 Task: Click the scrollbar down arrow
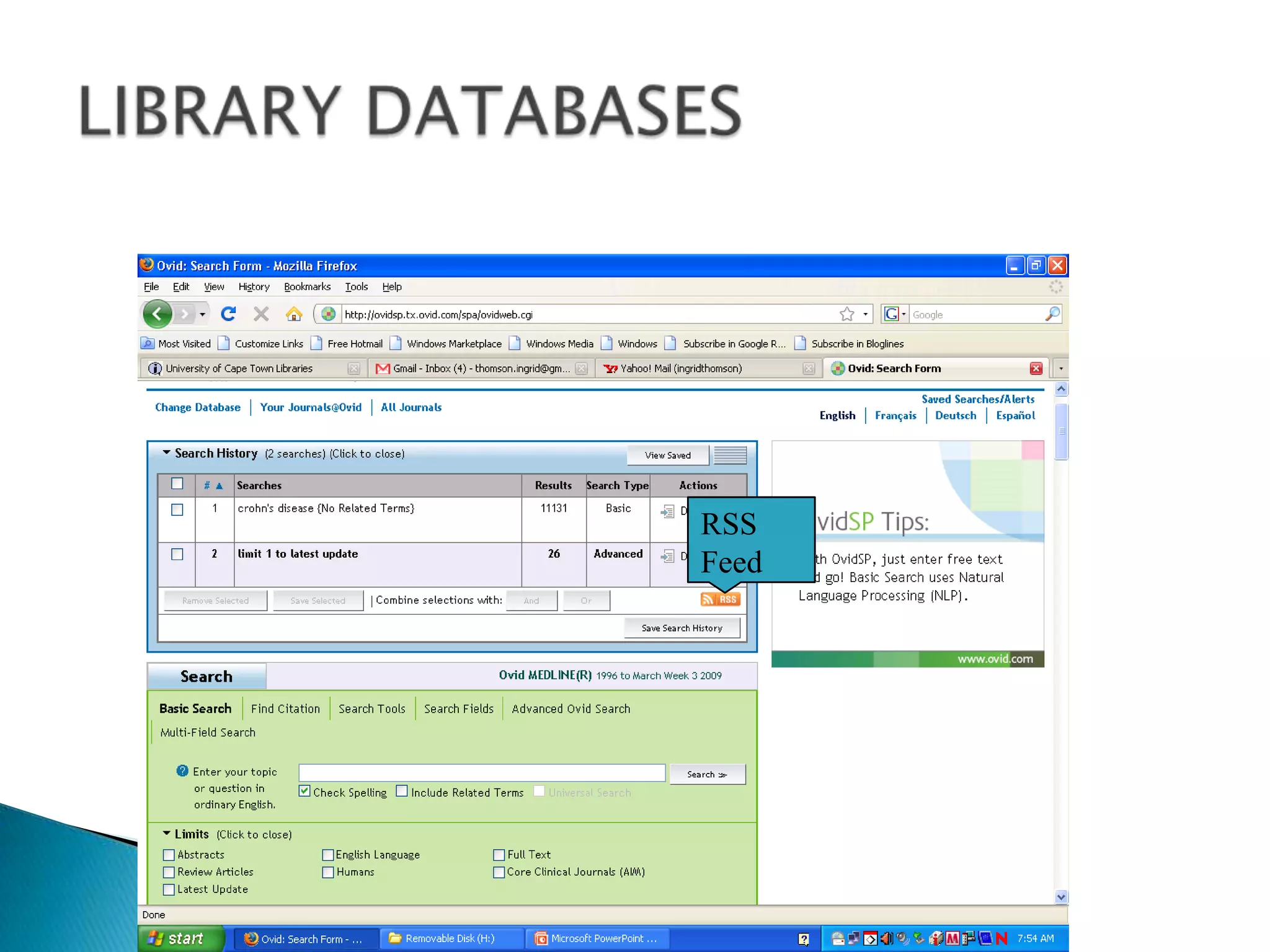(x=1061, y=897)
